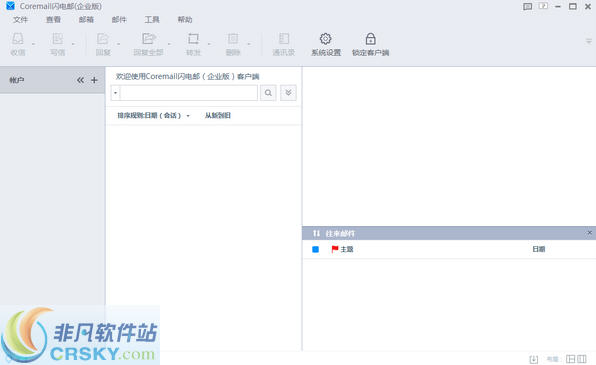
Task: Open the 删除 dropdown arrow
Action: click(249, 44)
